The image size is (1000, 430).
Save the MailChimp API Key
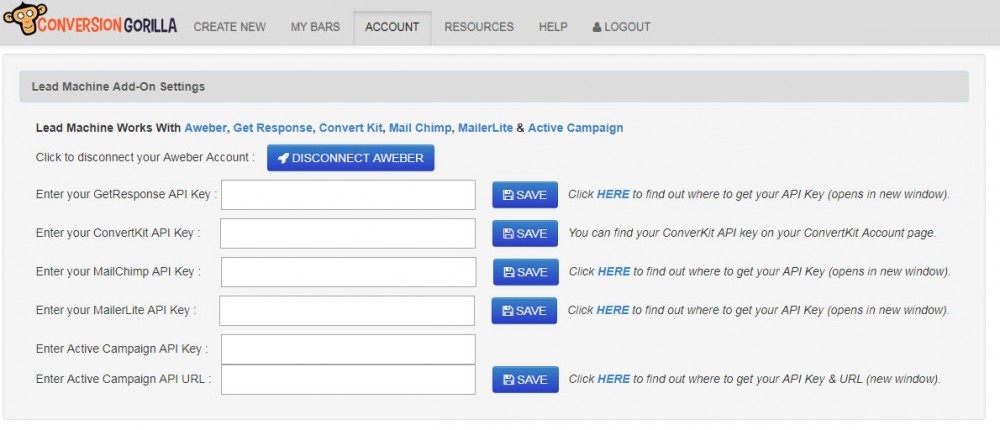[x=526, y=272]
